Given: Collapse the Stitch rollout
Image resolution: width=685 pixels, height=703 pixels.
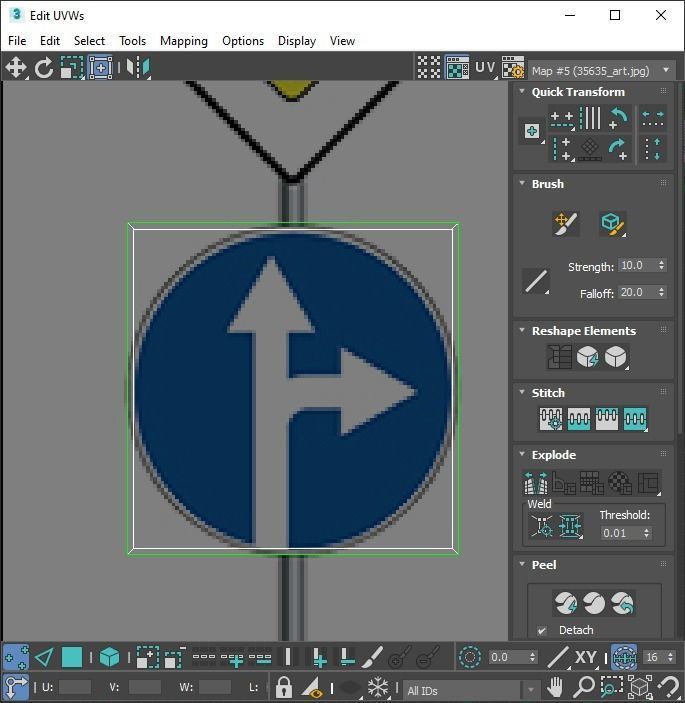Looking at the screenshot, I should point(522,392).
